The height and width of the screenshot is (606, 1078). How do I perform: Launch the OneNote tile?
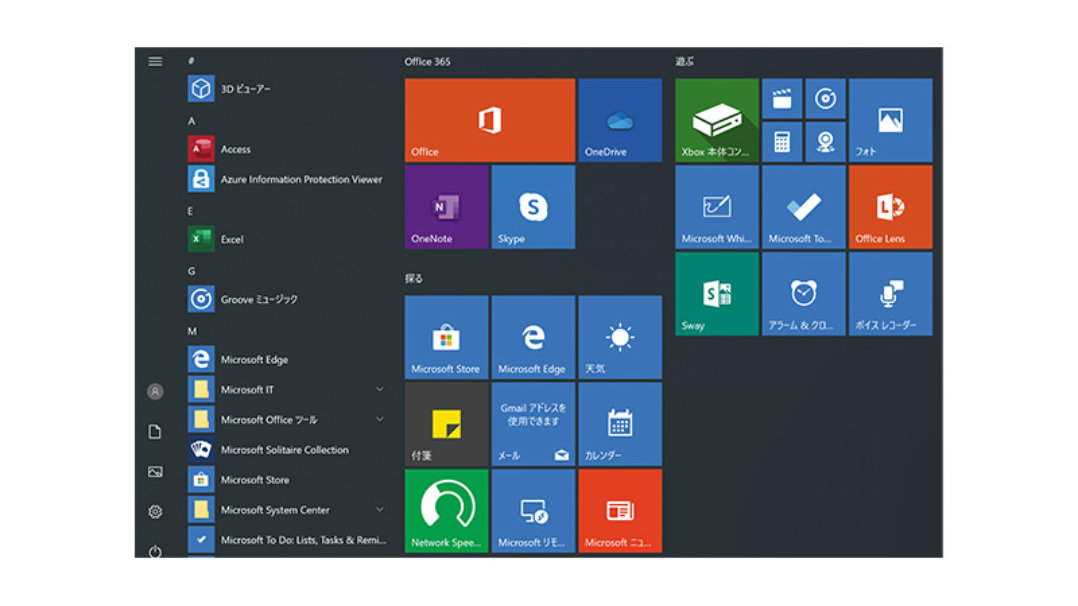(446, 207)
